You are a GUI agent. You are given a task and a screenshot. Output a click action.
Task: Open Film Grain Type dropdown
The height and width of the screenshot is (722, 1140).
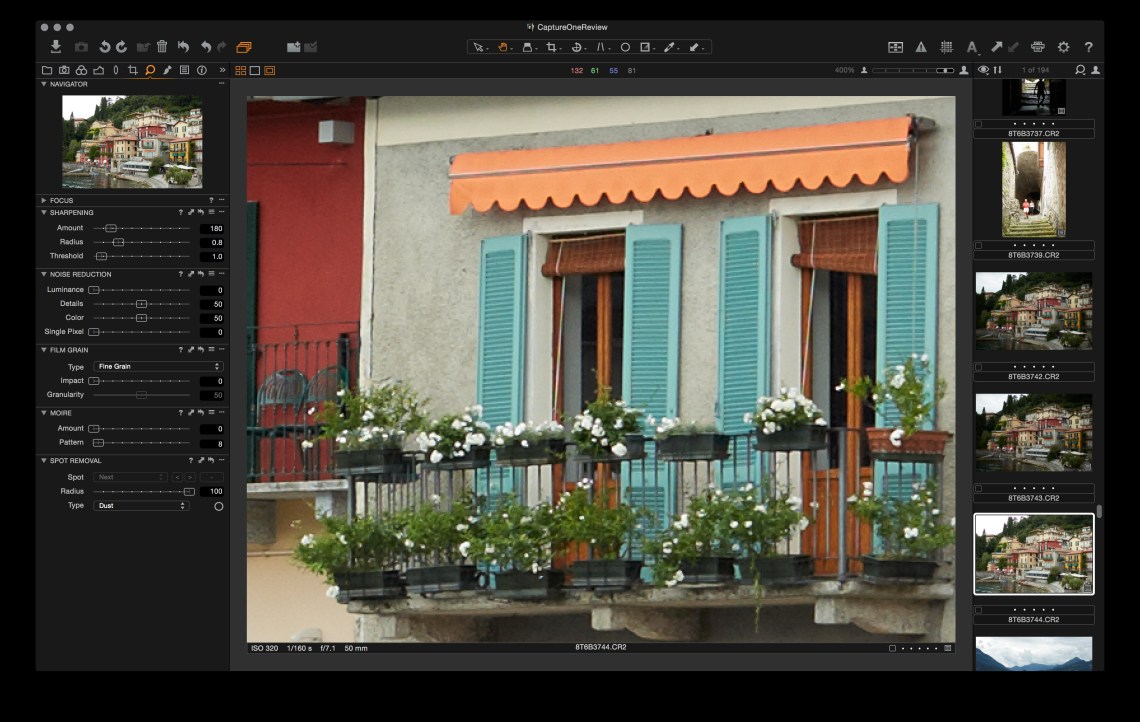[158, 367]
